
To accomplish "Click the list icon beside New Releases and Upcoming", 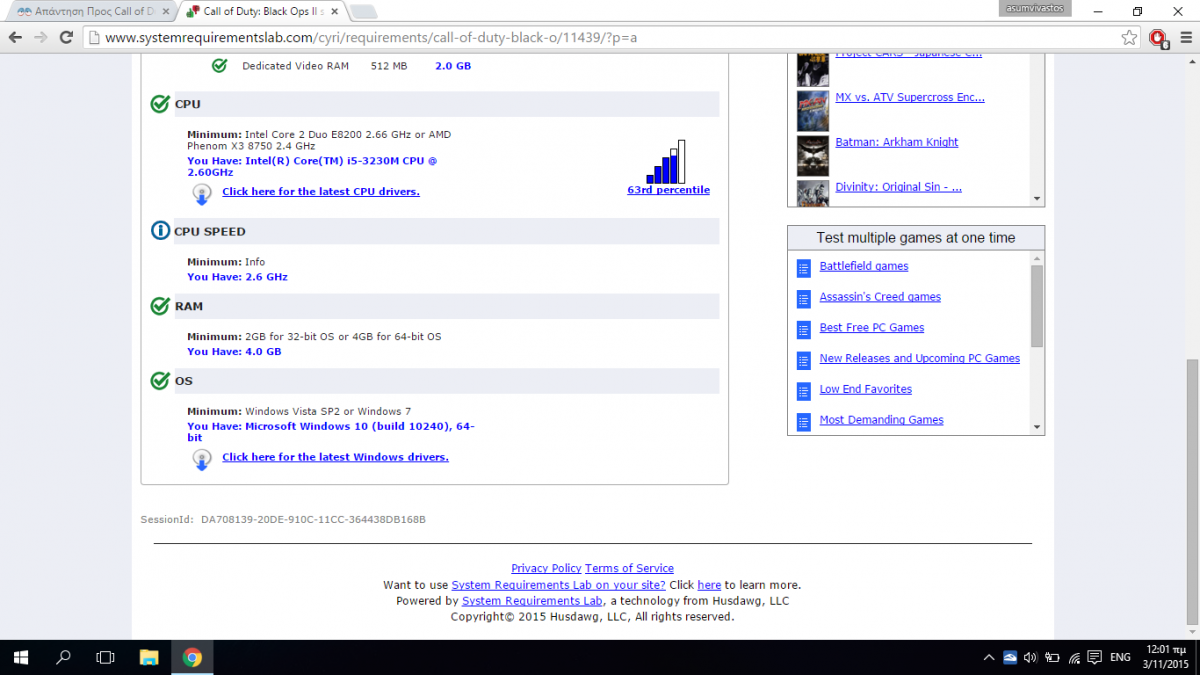I will [x=803, y=360].
